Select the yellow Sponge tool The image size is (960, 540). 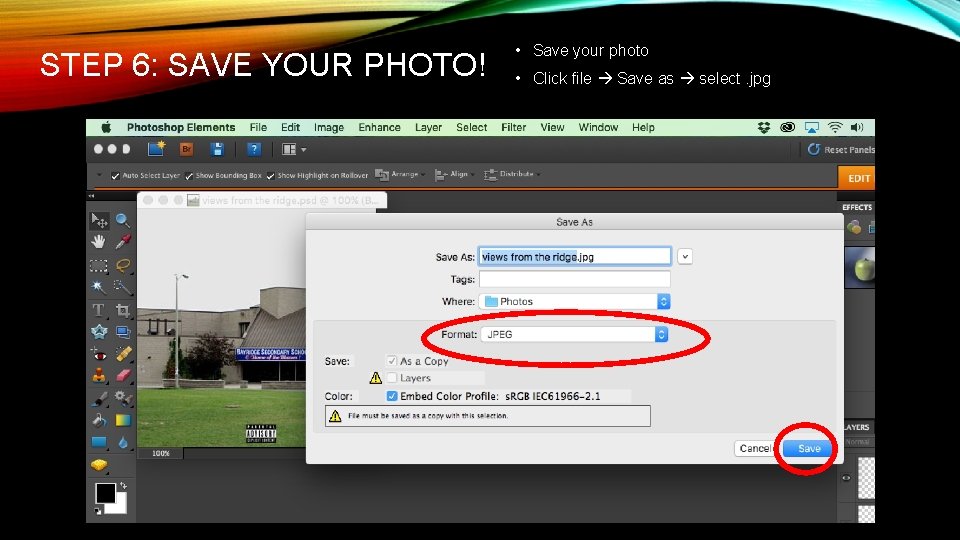pos(99,465)
